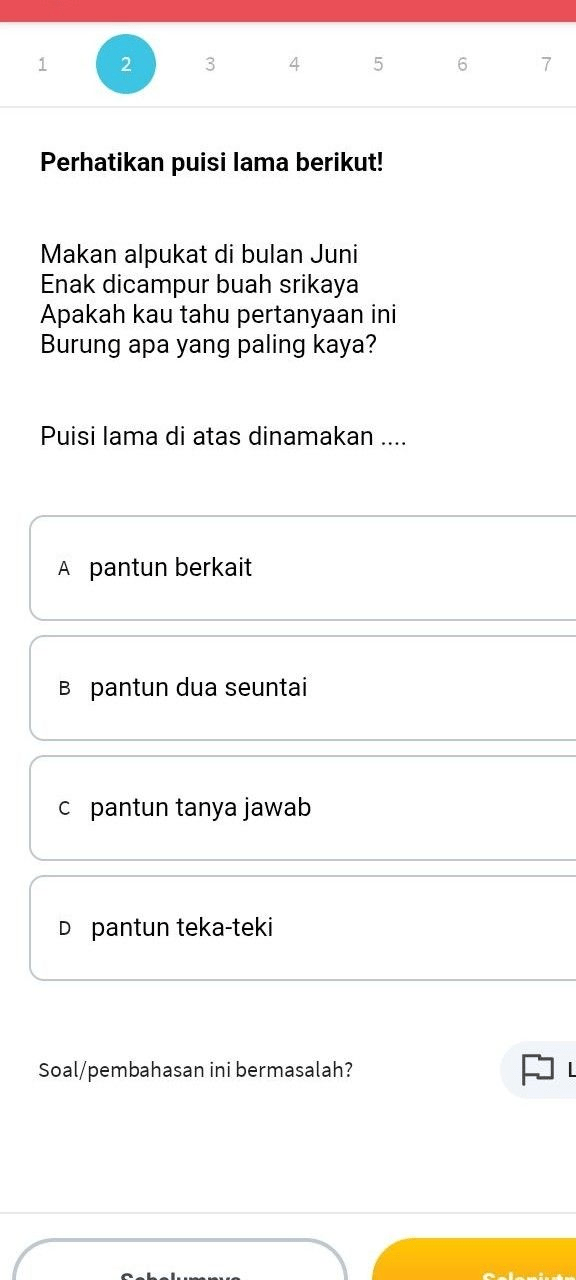576x1280 pixels.
Task: Select answer D pantun teka-teki
Action: (303, 928)
